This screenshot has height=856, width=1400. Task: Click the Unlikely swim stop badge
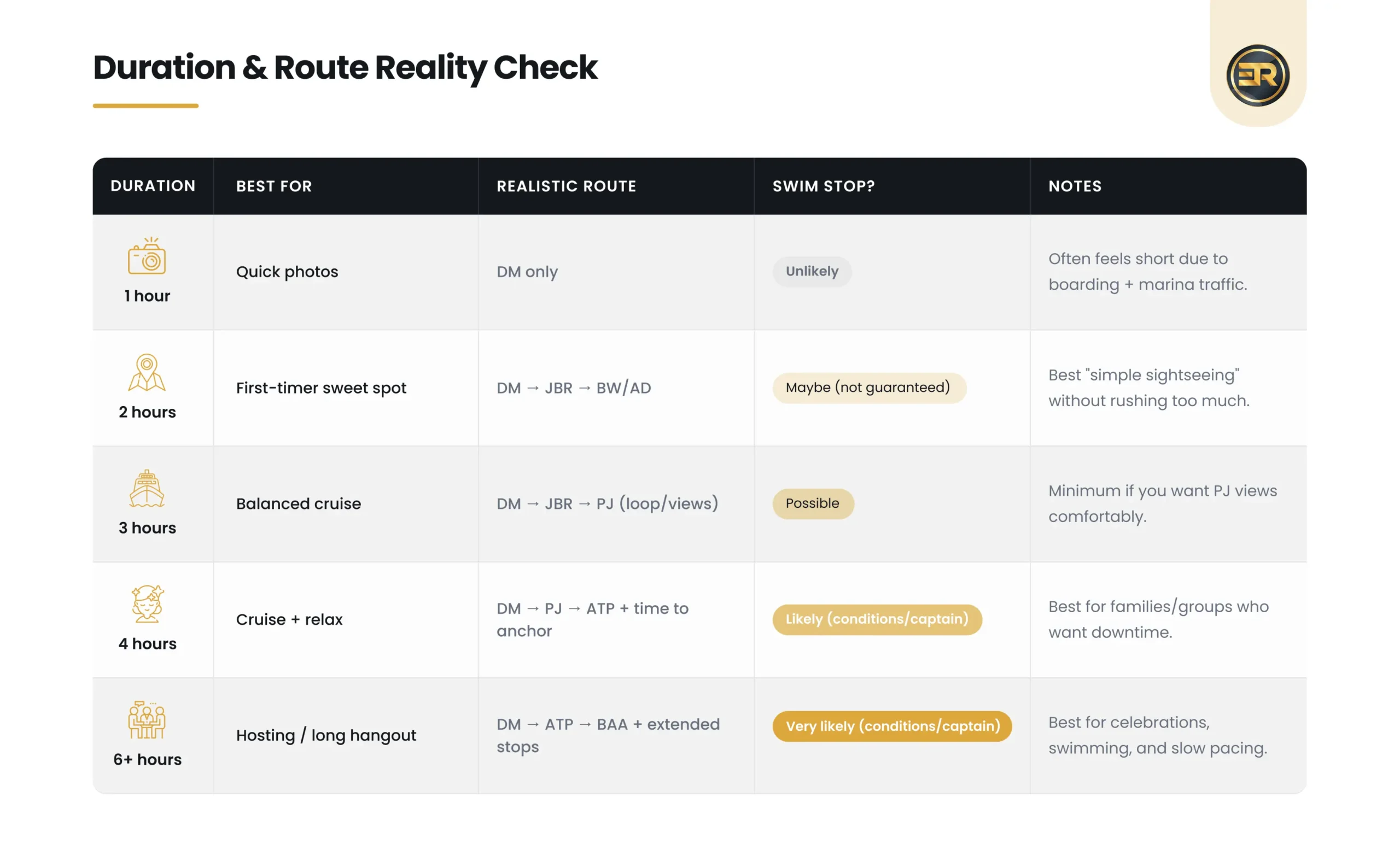(812, 272)
